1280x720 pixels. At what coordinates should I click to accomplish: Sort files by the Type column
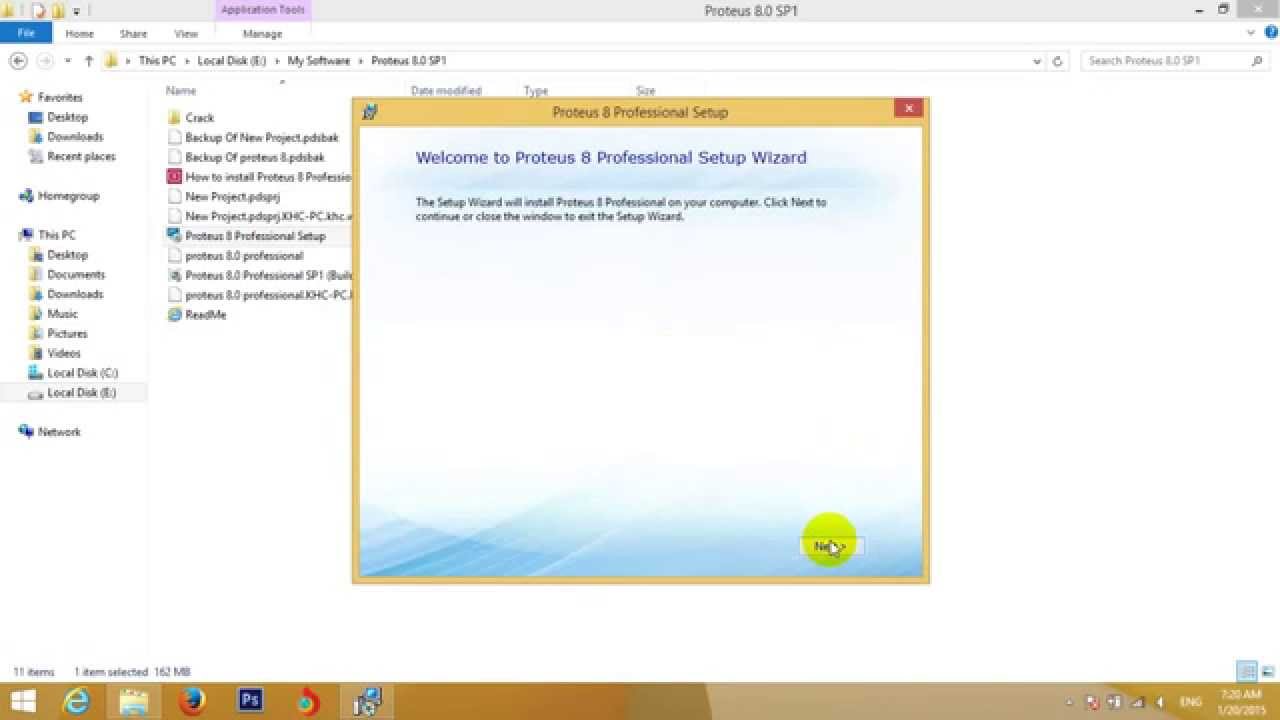pos(536,91)
